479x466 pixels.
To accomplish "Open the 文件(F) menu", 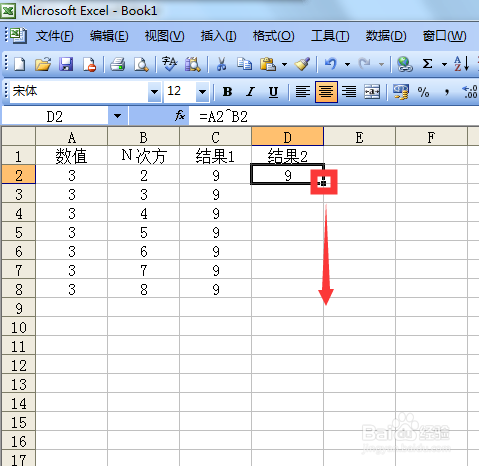I will pyautogui.click(x=55, y=36).
